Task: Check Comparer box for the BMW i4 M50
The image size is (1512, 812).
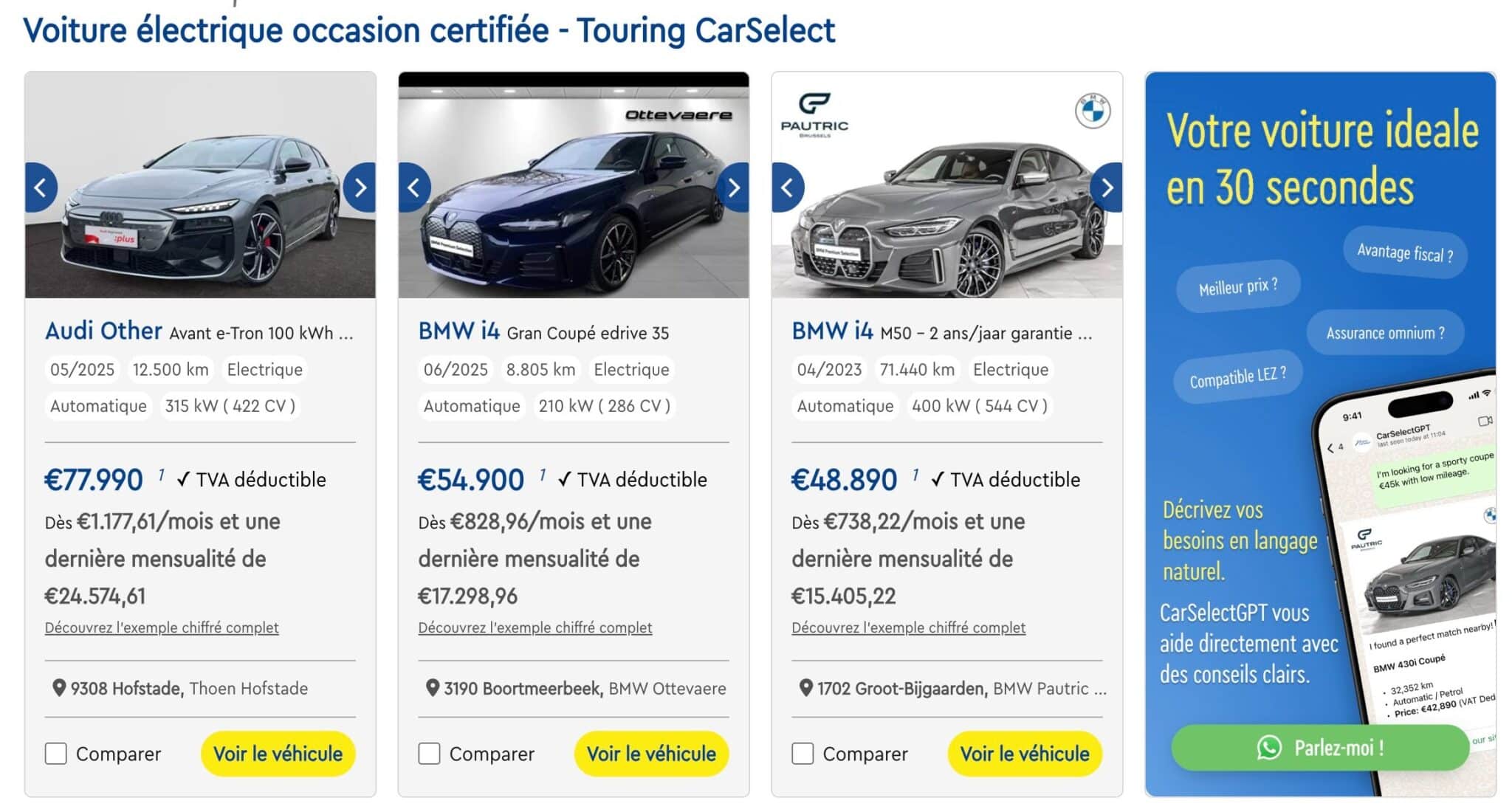Action: coord(803,754)
